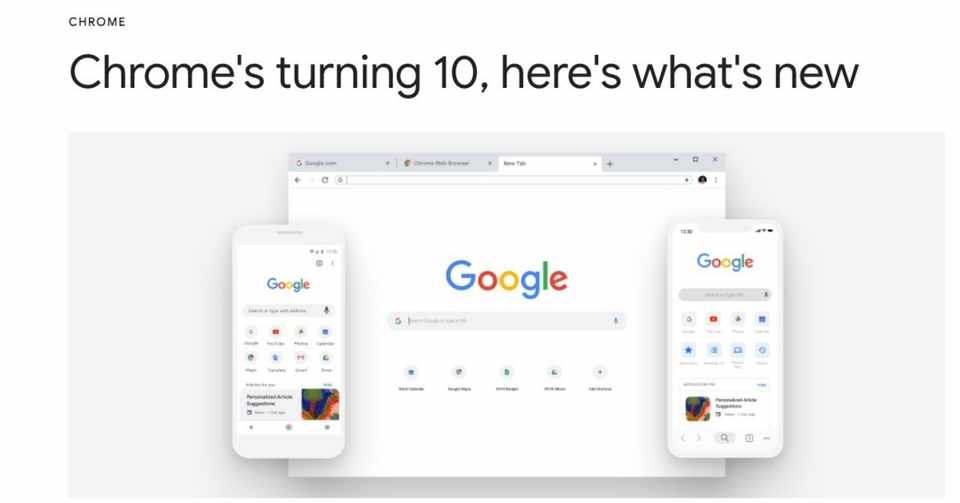
Task: Switch to the Chrome Web Browser tab
Action: click(441, 163)
